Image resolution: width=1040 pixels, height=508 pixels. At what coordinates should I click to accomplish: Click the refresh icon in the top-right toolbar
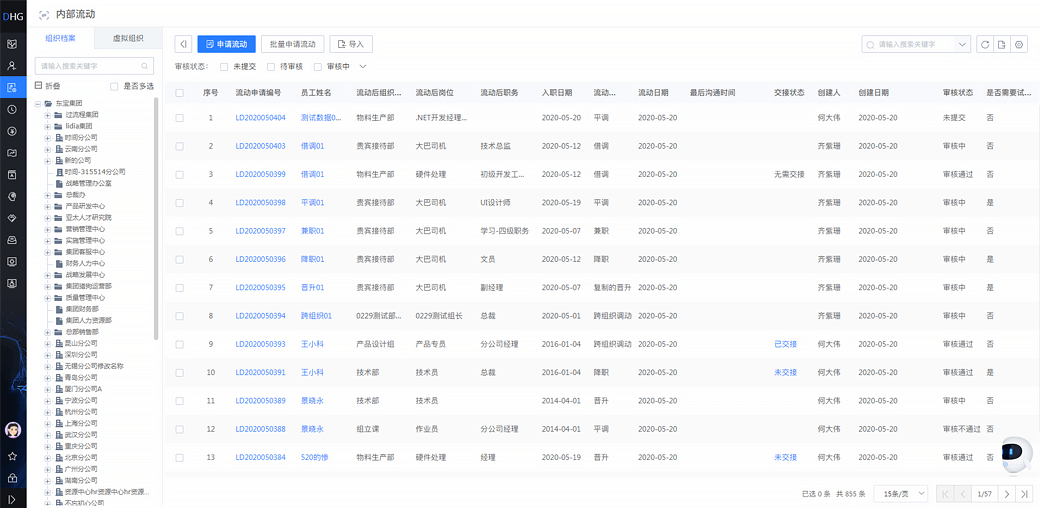click(x=985, y=44)
